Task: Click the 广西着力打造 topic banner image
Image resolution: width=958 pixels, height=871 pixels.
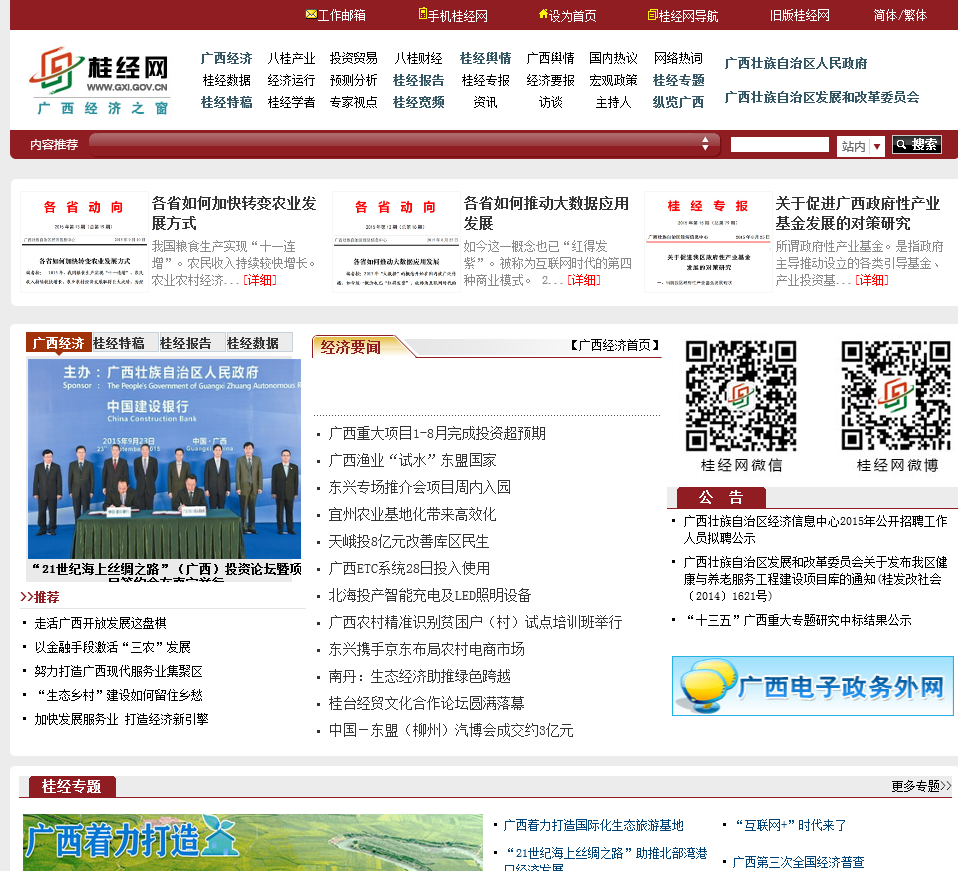Action: pyautogui.click(x=253, y=842)
